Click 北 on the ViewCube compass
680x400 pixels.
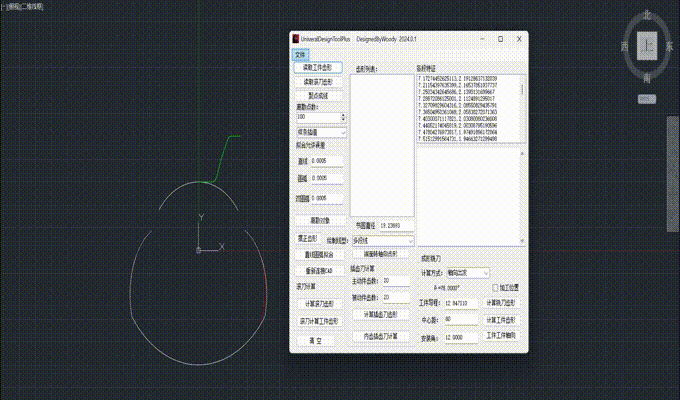pos(647,15)
